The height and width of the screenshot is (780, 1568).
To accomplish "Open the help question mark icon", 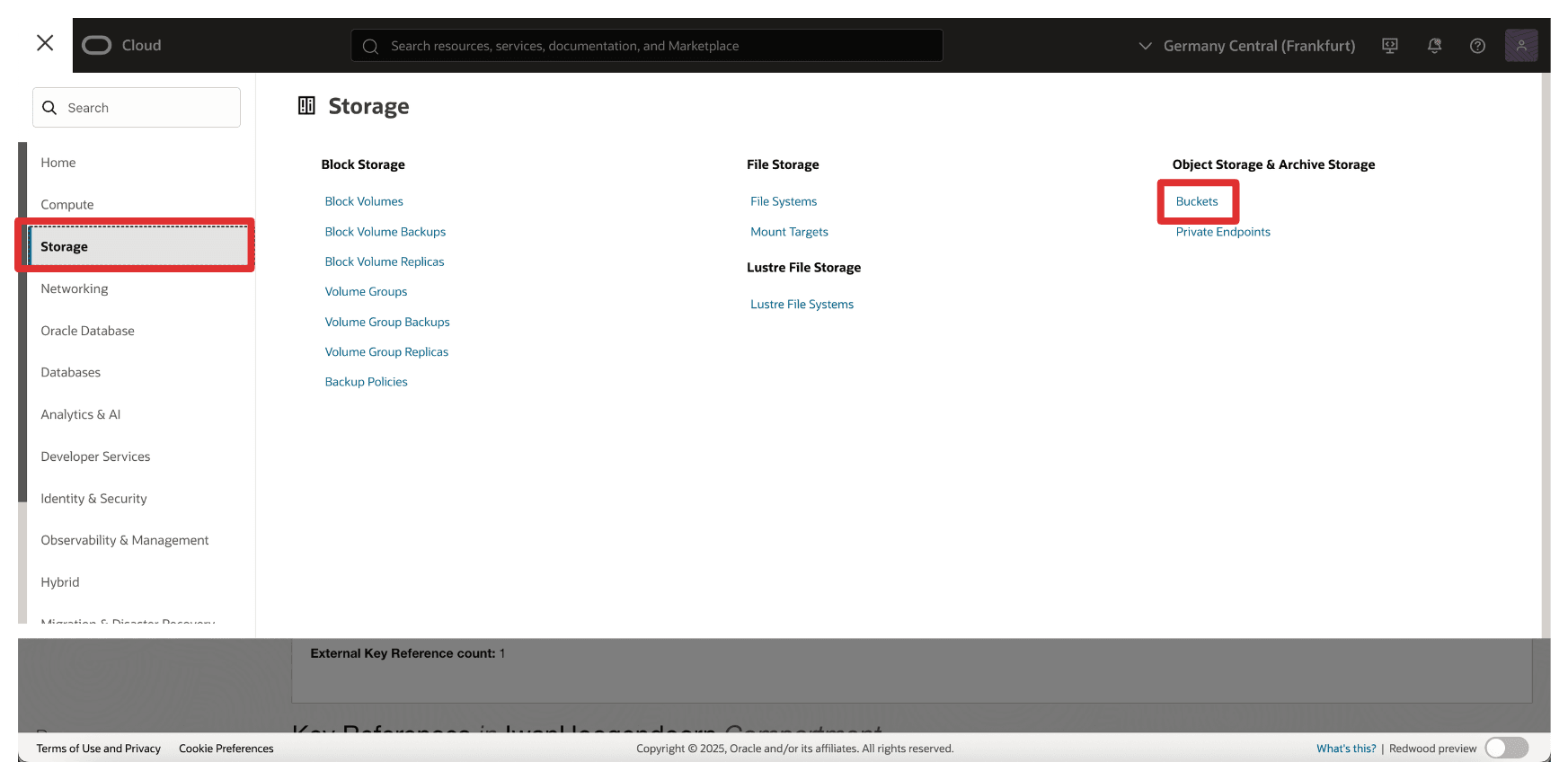I will (x=1477, y=46).
